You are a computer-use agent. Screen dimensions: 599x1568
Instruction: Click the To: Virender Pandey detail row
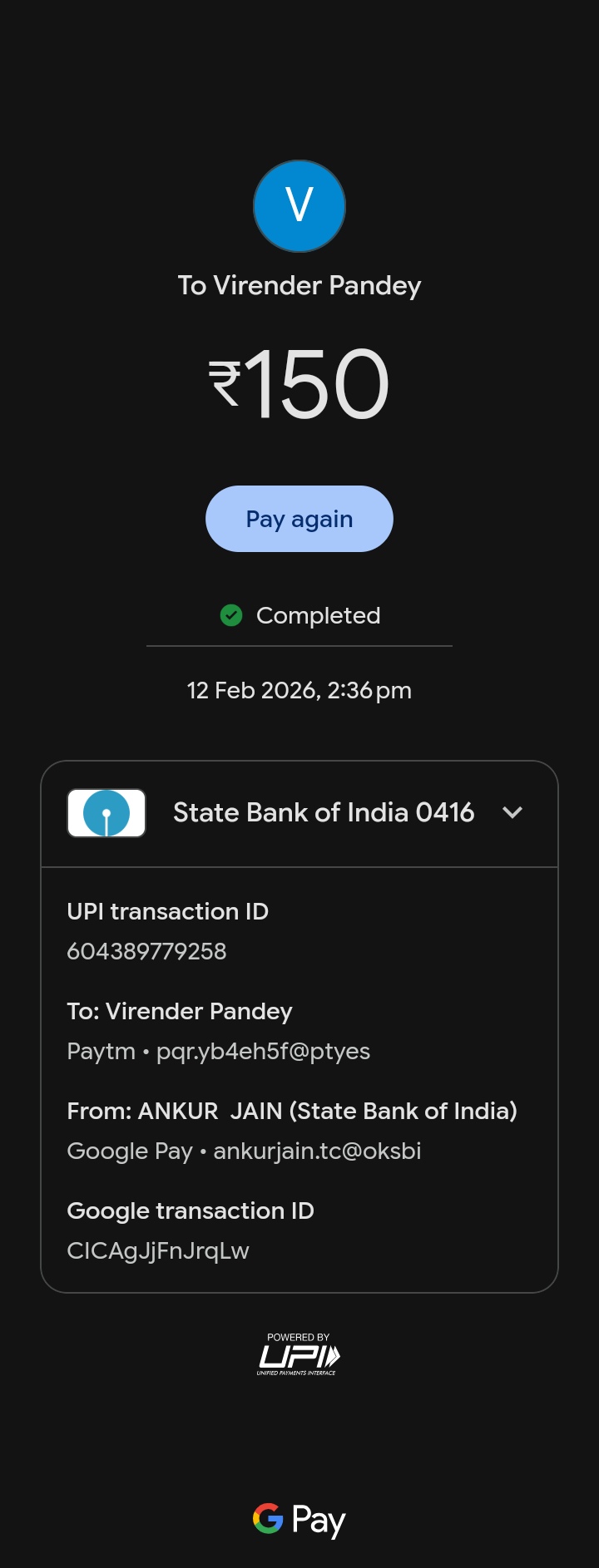(x=180, y=1011)
